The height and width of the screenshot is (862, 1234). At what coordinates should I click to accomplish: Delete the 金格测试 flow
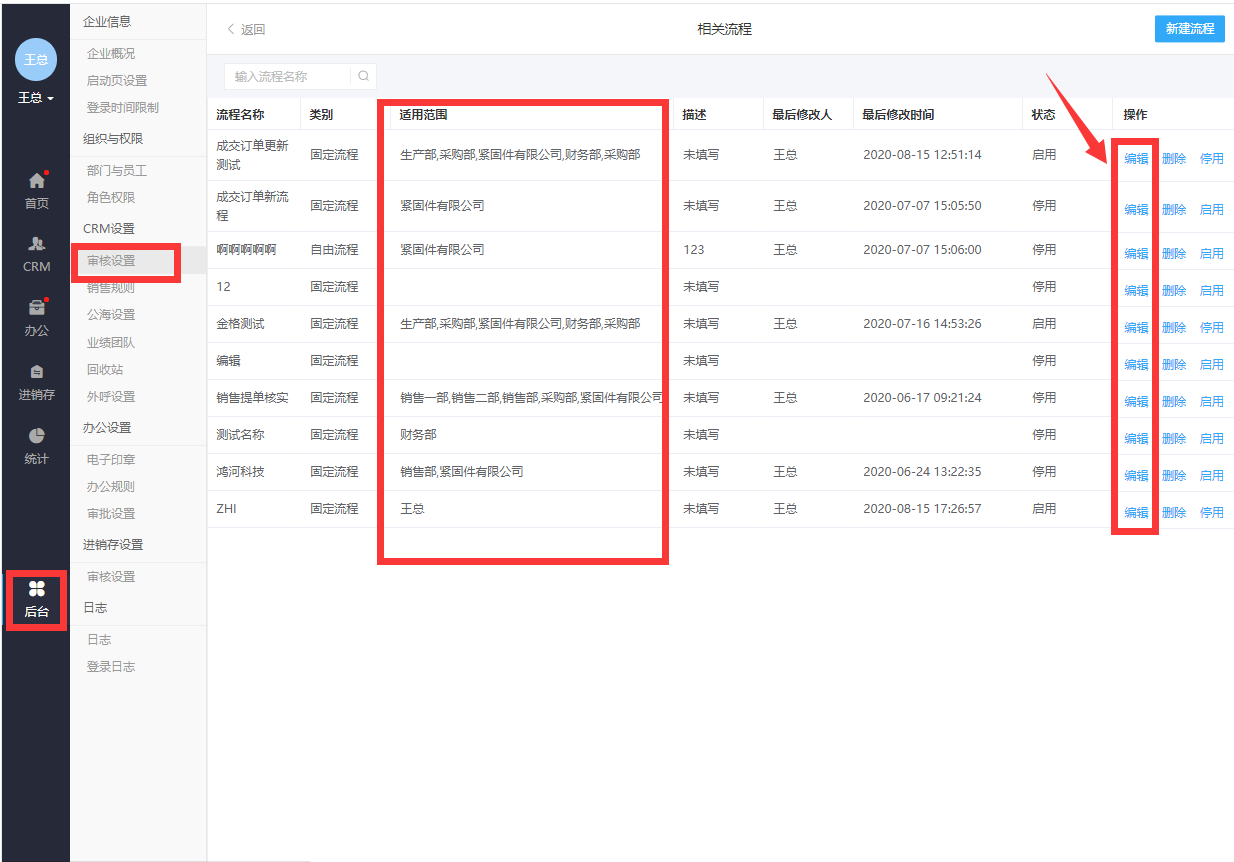coord(1174,328)
